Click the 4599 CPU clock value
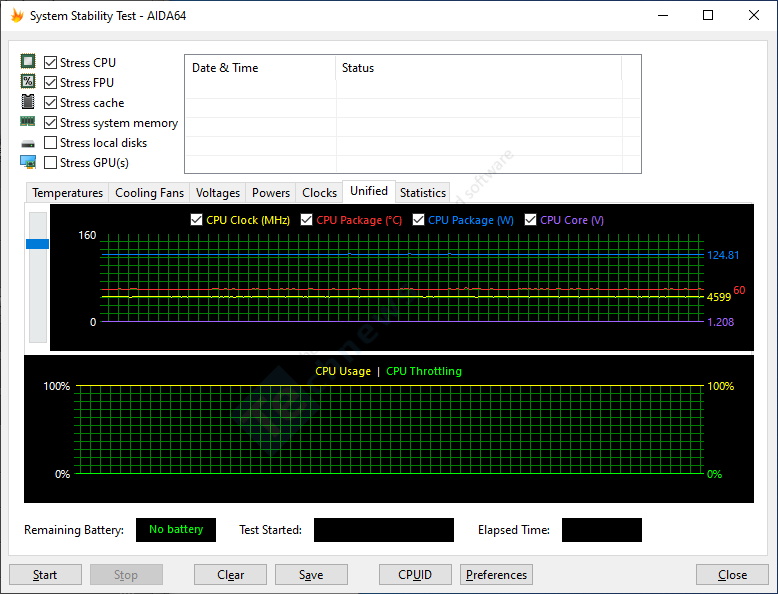778x594 pixels. click(x=719, y=297)
